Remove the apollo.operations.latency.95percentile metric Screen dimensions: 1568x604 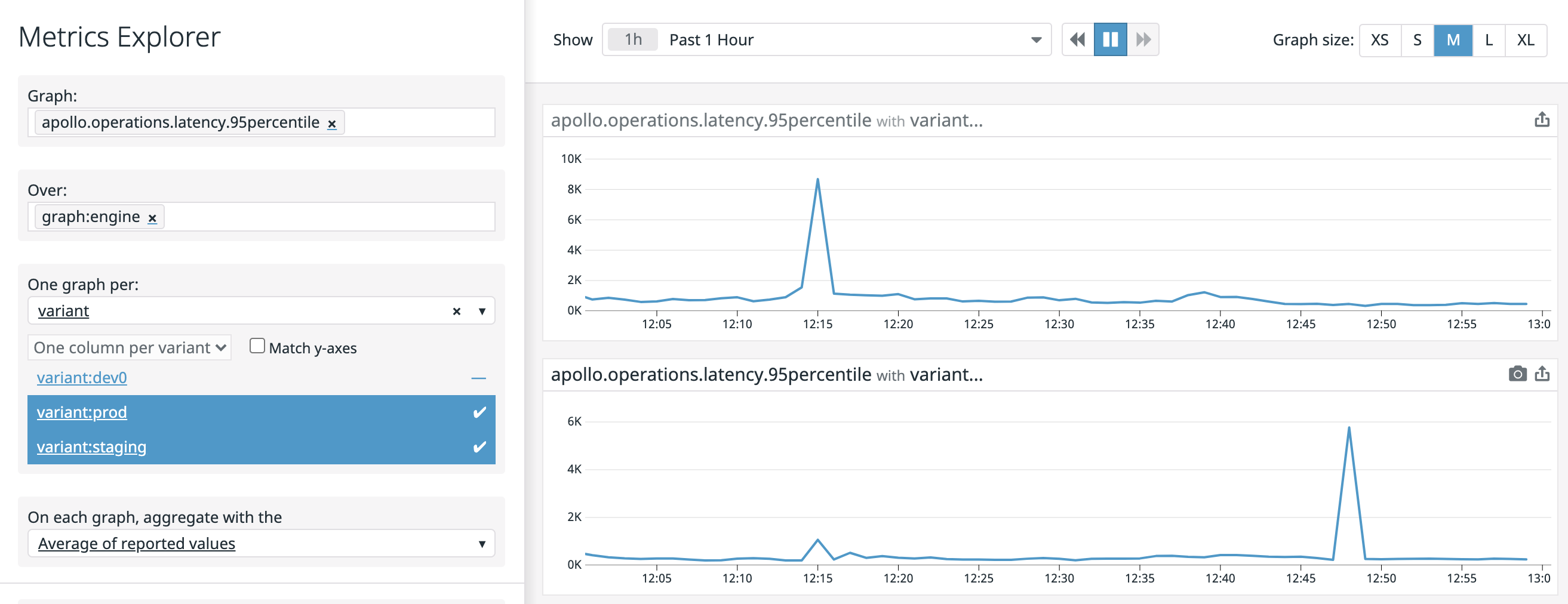[332, 123]
